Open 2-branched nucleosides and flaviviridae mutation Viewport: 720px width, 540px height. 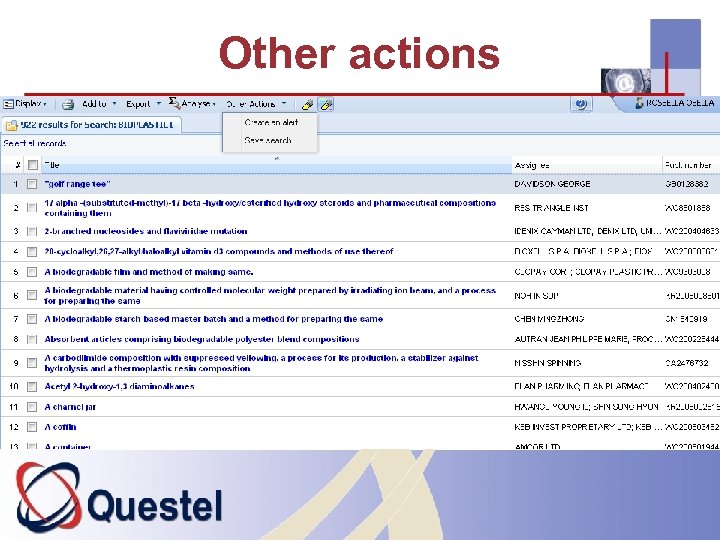[146, 231]
